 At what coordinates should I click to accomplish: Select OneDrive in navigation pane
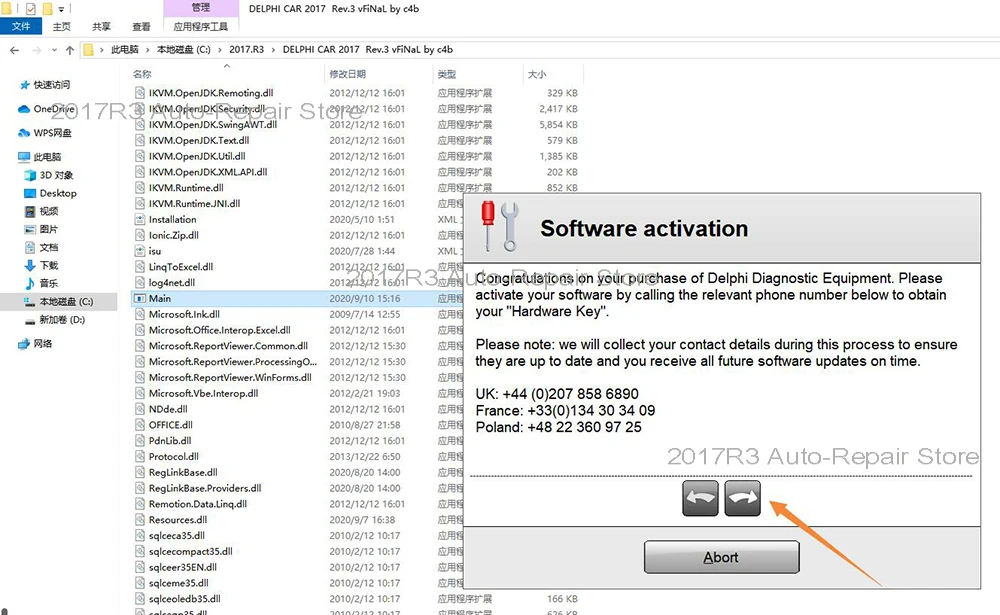point(54,109)
